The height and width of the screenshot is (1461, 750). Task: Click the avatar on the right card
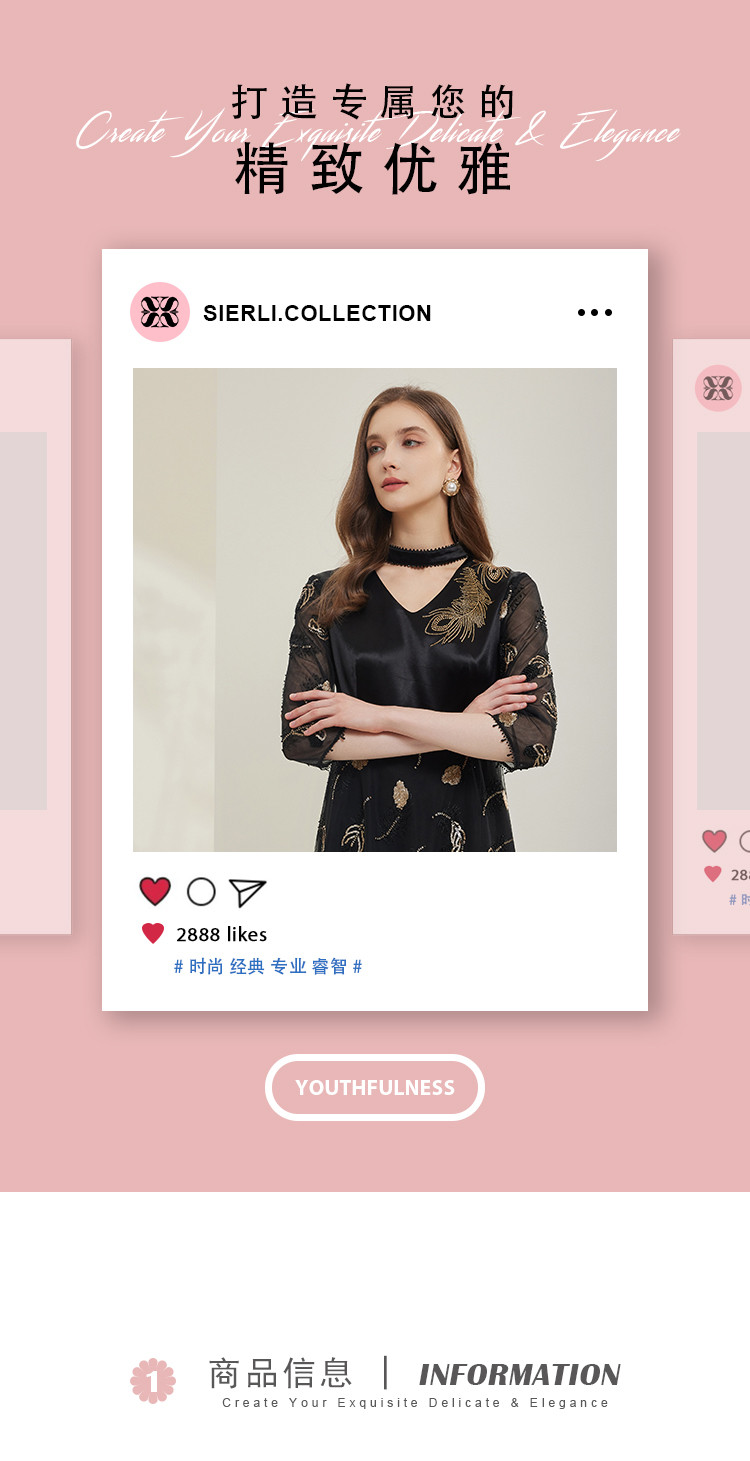click(718, 388)
